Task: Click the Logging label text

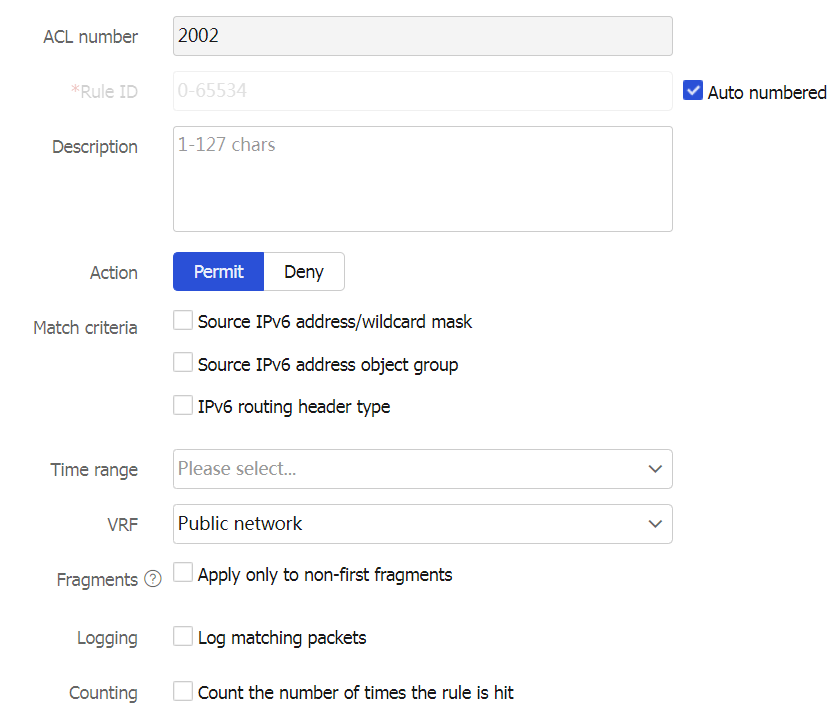Action: coord(107,638)
